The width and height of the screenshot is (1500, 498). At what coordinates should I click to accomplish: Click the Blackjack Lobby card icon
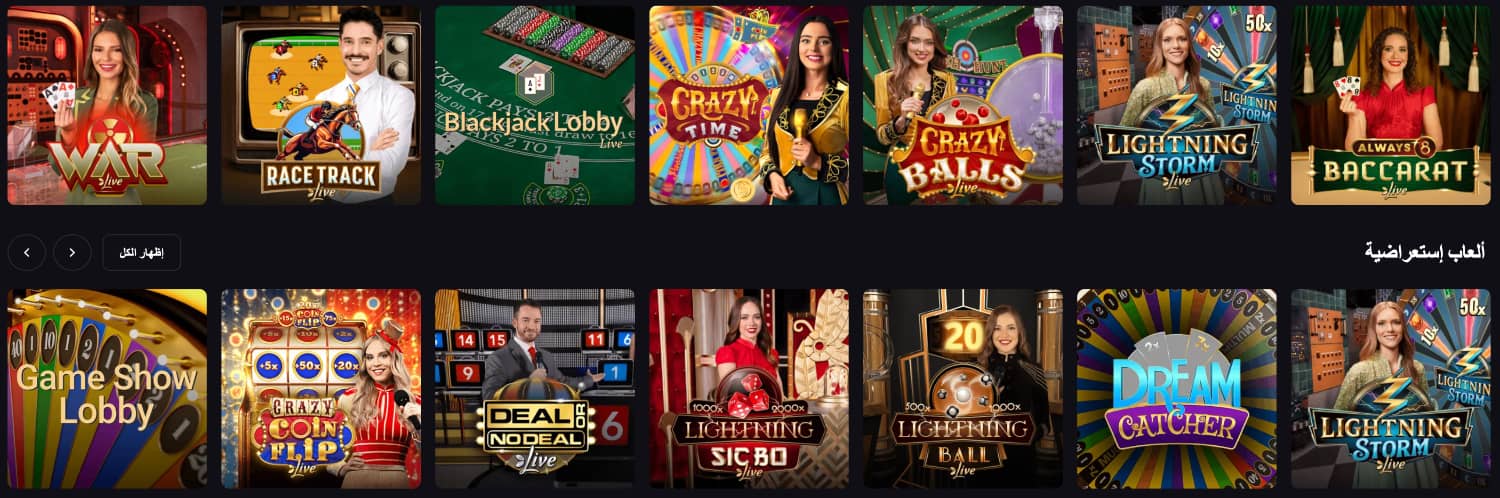[x=534, y=84]
